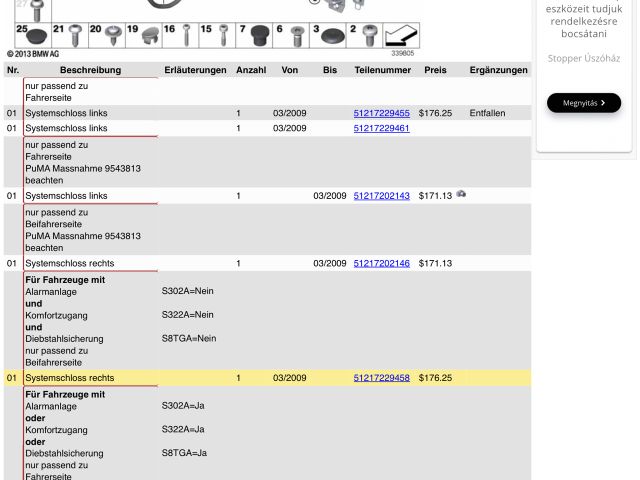The image size is (640, 480).
Task: Open part number 51217229461 link
Action: [381, 129]
